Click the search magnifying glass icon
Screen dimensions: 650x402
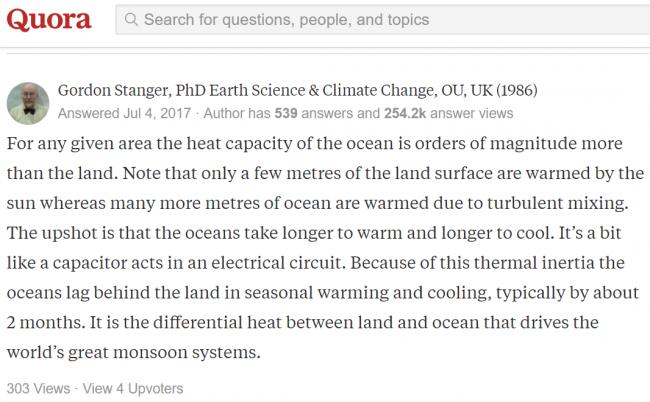pyautogui.click(x=131, y=19)
